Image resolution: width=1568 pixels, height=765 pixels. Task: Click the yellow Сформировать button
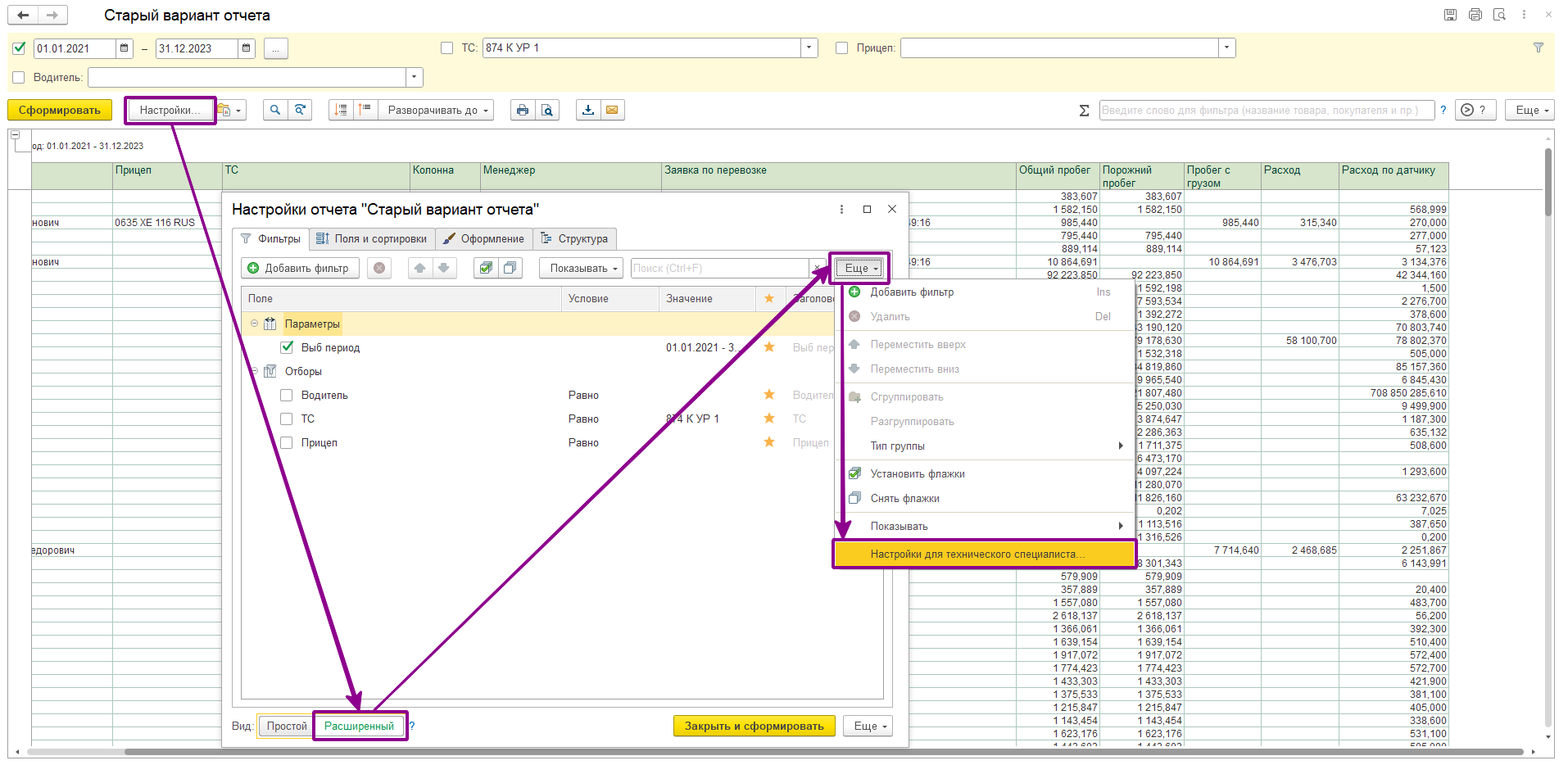pos(60,110)
